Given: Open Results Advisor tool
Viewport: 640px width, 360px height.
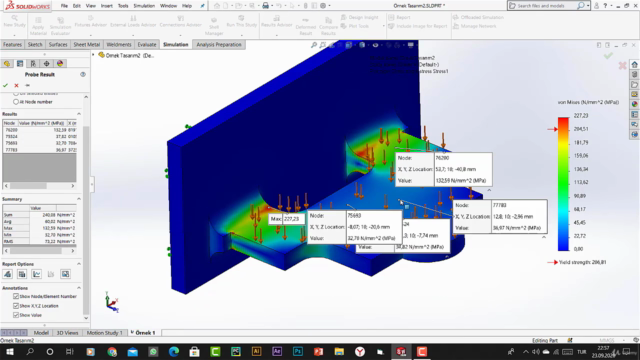Looking at the screenshot, I should [x=276, y=22].
